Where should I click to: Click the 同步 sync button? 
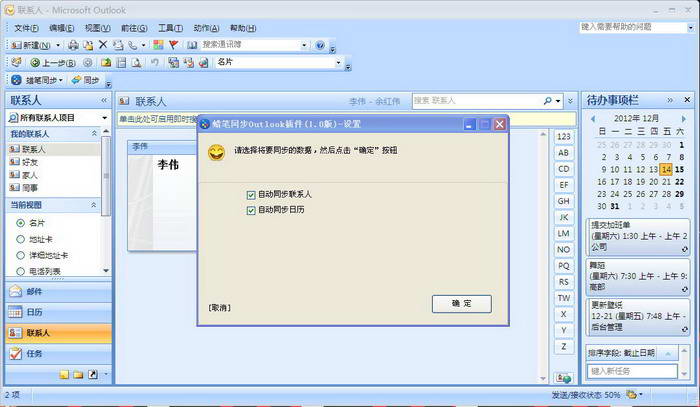coord(86,80)
